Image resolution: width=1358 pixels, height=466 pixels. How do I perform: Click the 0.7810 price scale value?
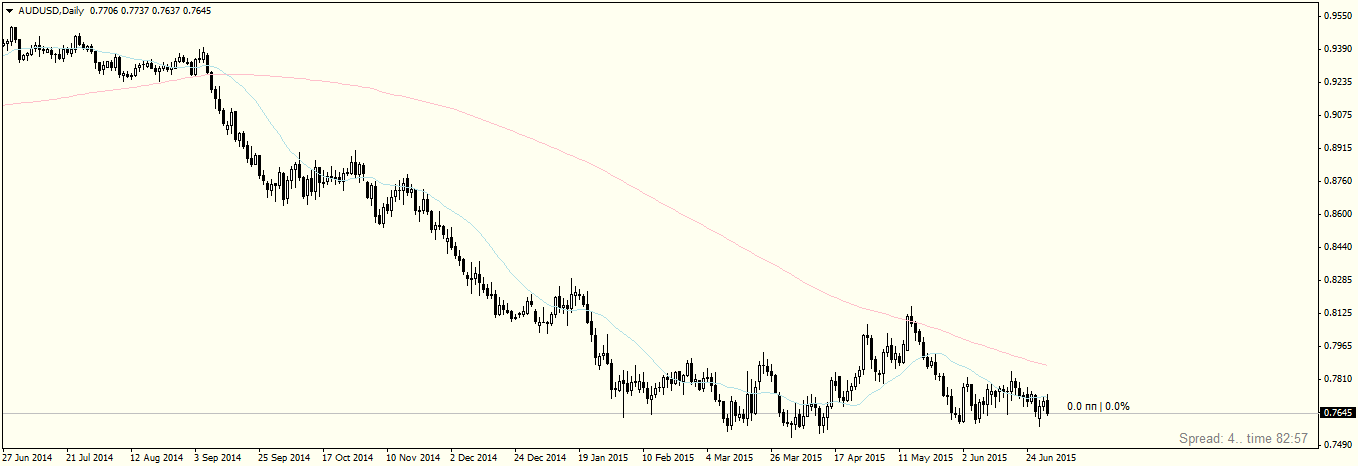[x=1338, y=379]
